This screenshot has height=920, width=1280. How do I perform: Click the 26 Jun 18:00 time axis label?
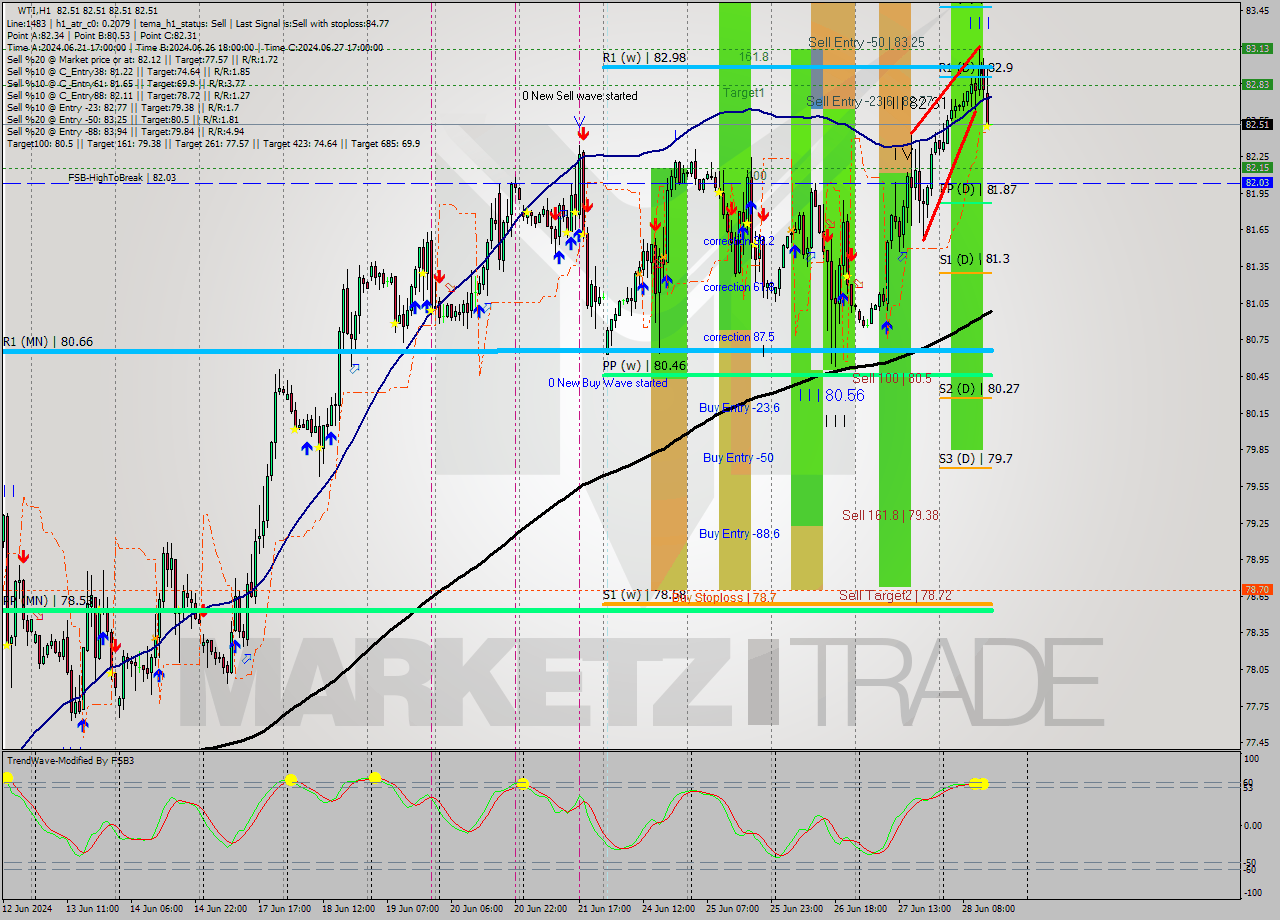coord(860,909)
